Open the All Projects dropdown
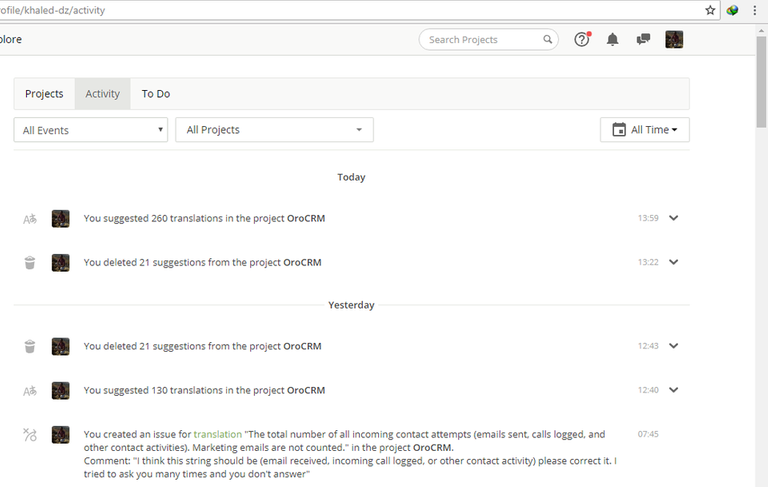768x487 pixels. (x=274, y=130)
